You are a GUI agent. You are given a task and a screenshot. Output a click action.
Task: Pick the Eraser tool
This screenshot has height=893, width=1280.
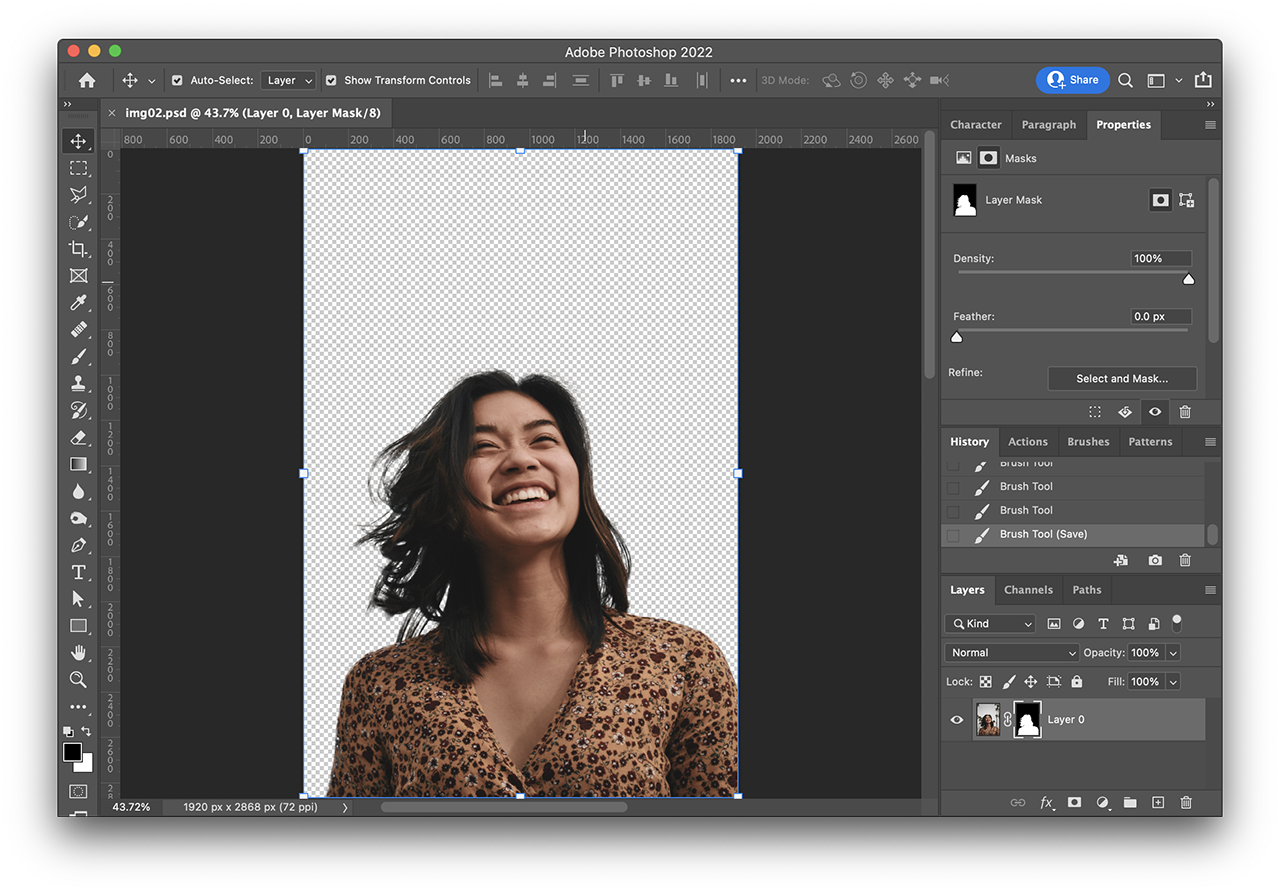click(x=78, y=437)
